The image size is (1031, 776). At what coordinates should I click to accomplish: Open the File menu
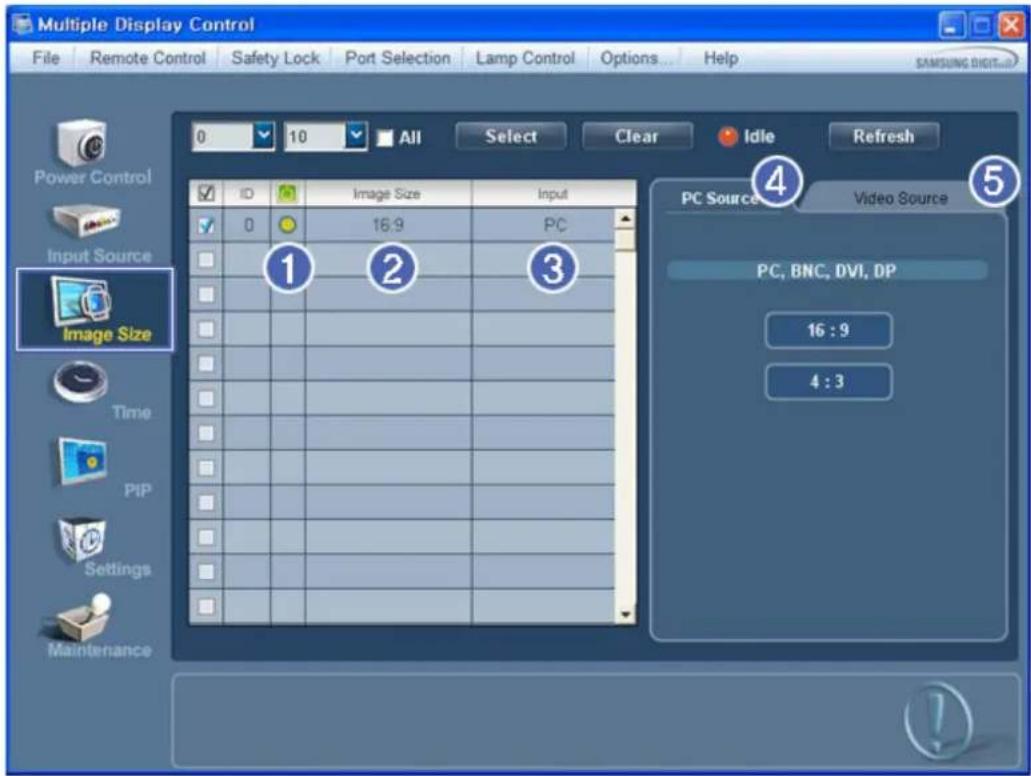pos(45,59)
